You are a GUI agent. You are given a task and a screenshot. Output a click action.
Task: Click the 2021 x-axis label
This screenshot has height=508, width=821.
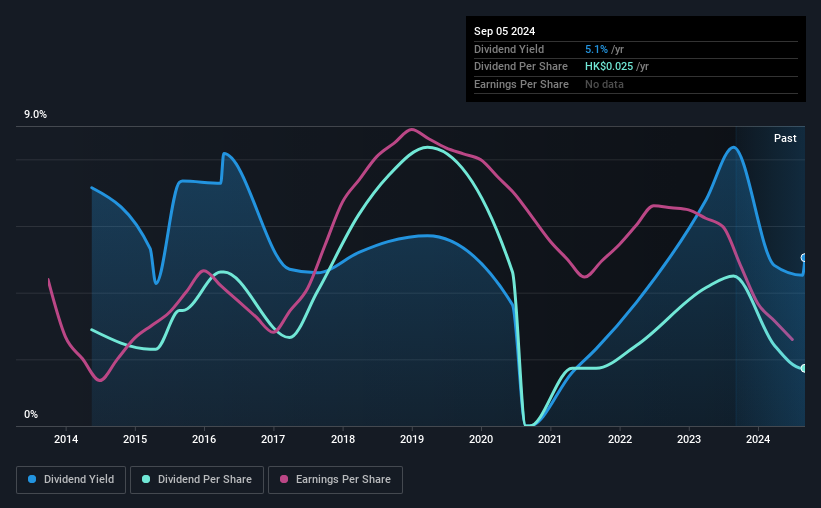click(x=550, y=439)
